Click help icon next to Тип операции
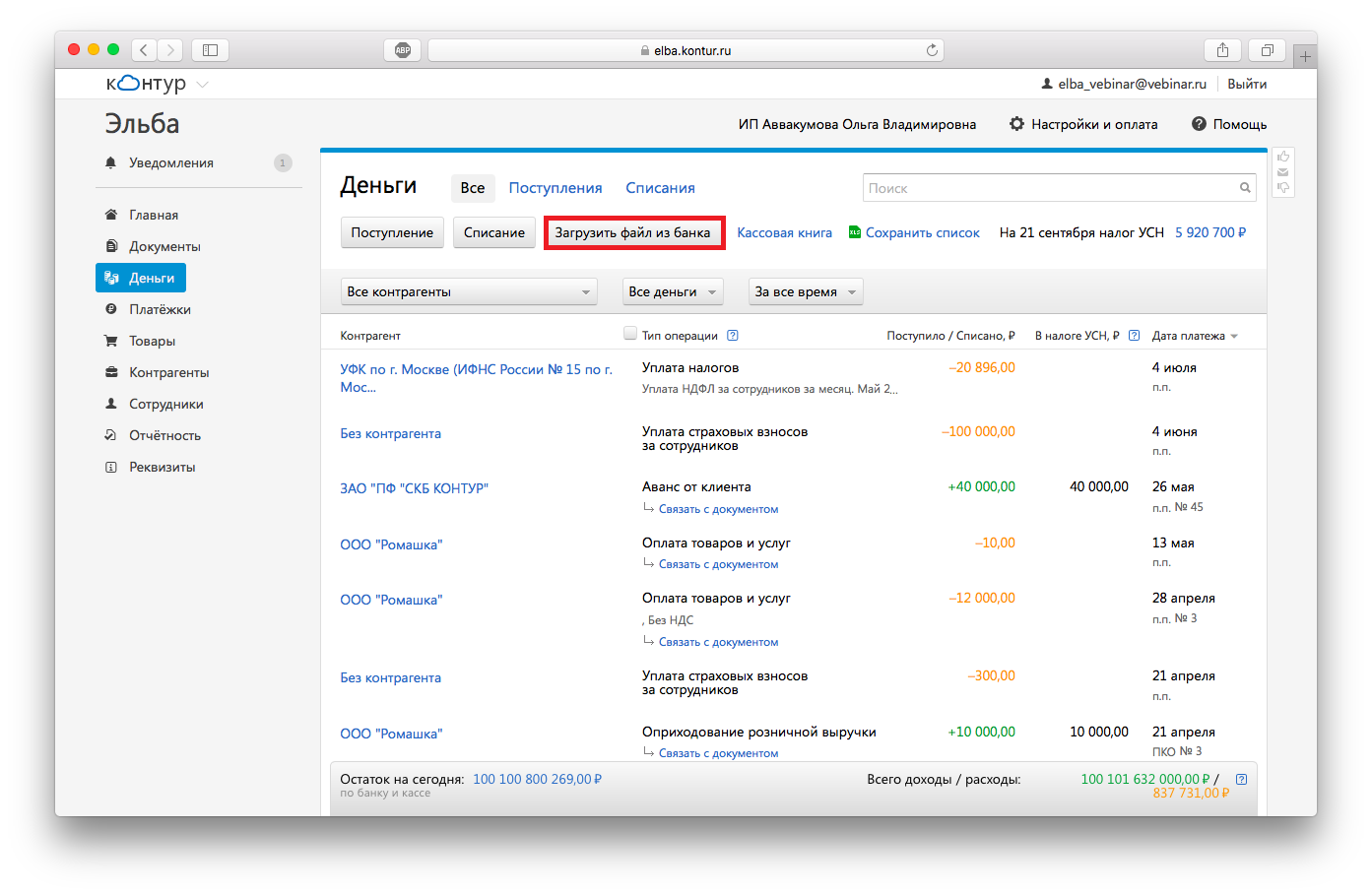This screenshot has height=895, width=1372. tap(733, 336)
